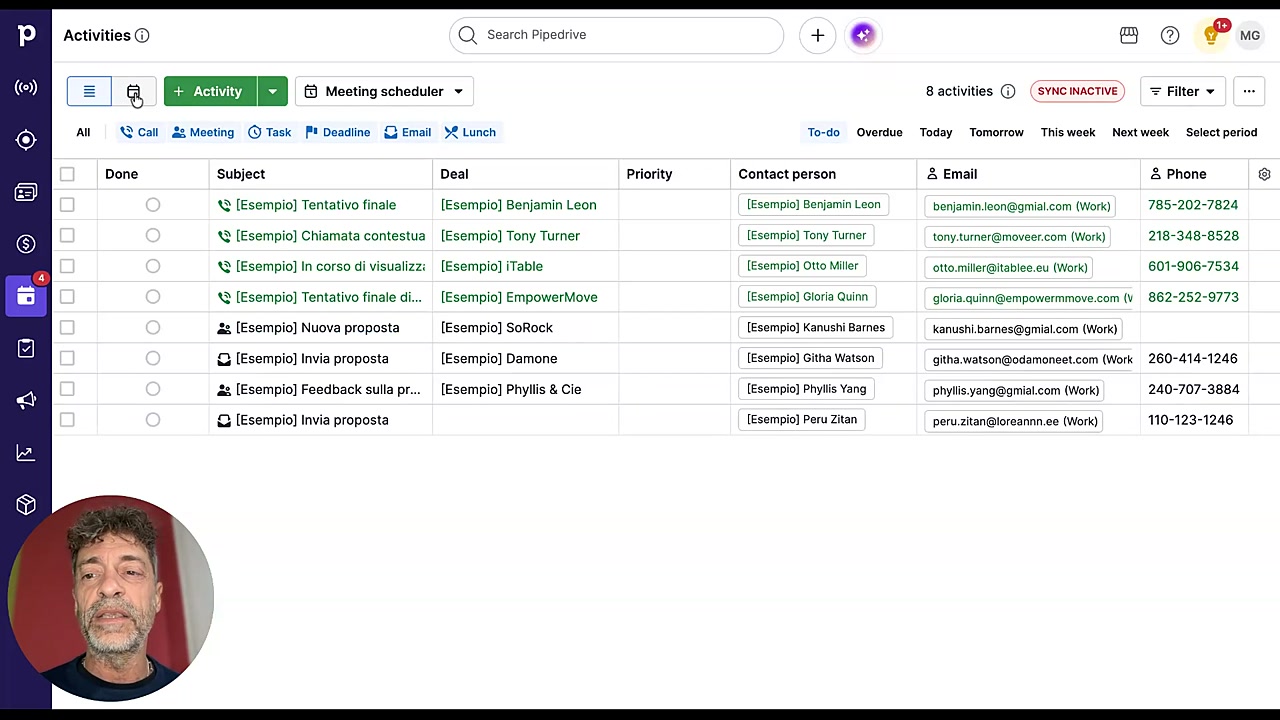Viewport: 1280px width, 720px height.
Task: Open the Projects checklist icon in sidebar
Action: tap(26, 348)
